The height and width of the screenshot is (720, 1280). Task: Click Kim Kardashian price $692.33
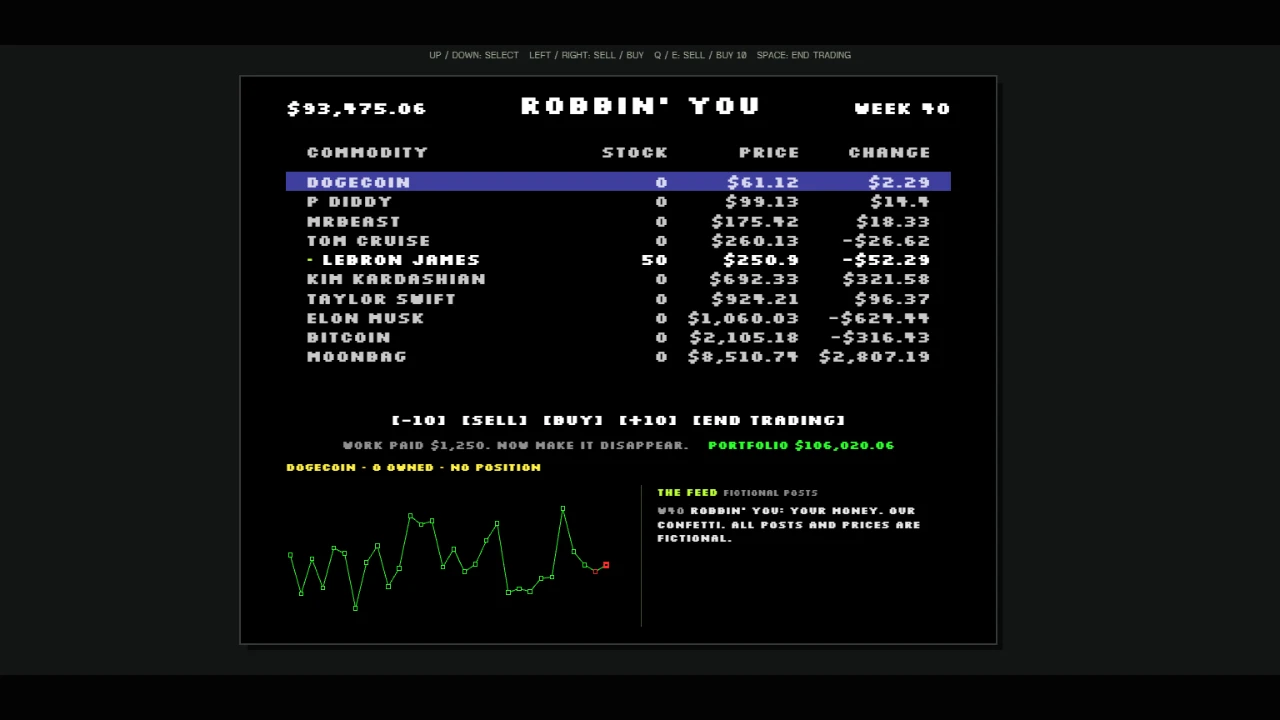pos(754,279)
